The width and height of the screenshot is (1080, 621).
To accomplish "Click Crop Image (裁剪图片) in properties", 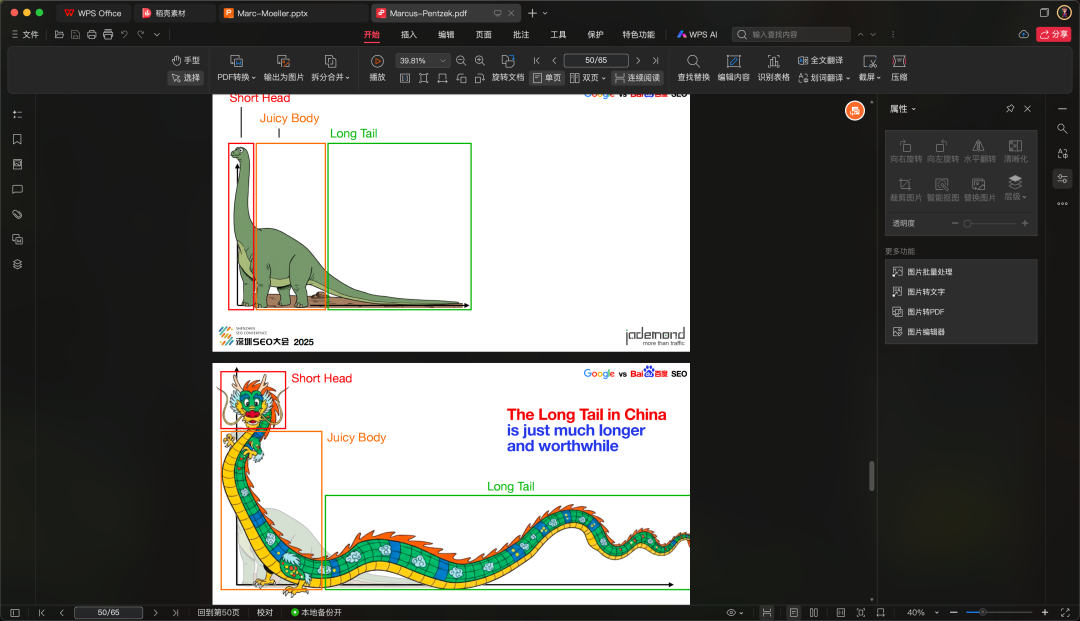I will (x=906, y=189).
